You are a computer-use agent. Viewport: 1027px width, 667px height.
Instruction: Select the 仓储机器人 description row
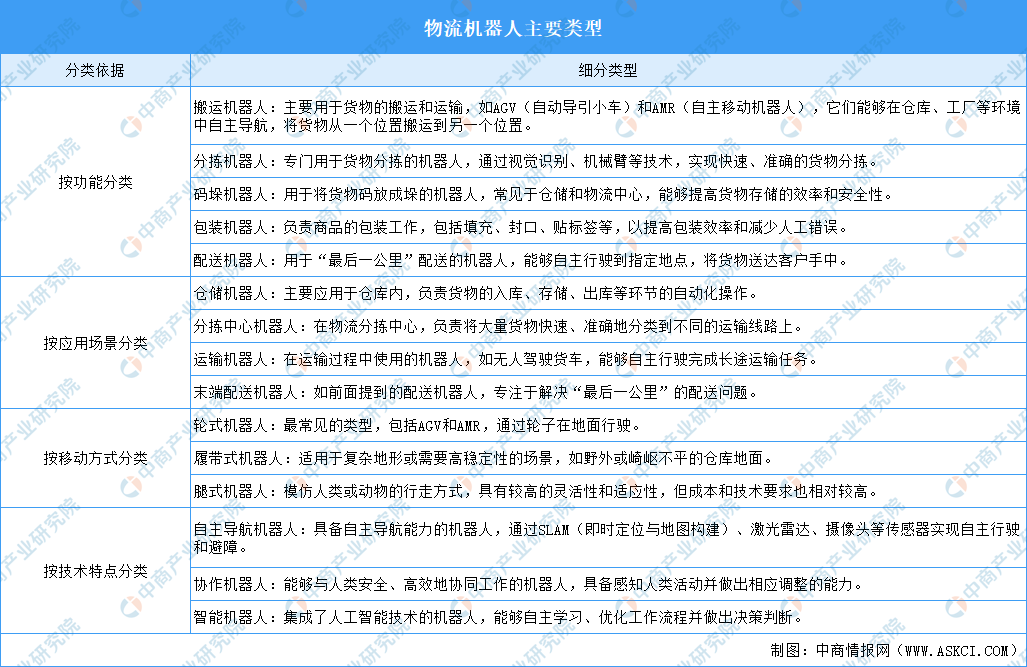point(608,293)
